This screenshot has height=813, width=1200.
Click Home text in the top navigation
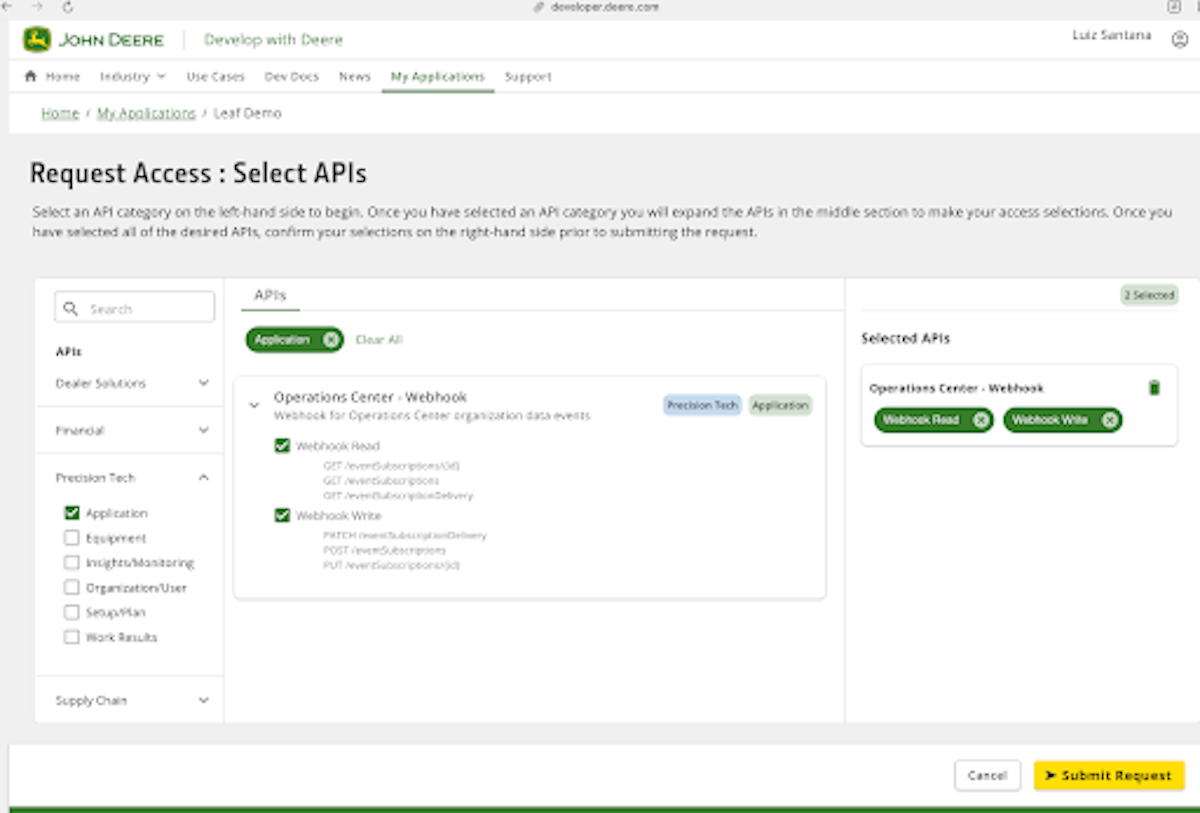click(x=63, y=76)
